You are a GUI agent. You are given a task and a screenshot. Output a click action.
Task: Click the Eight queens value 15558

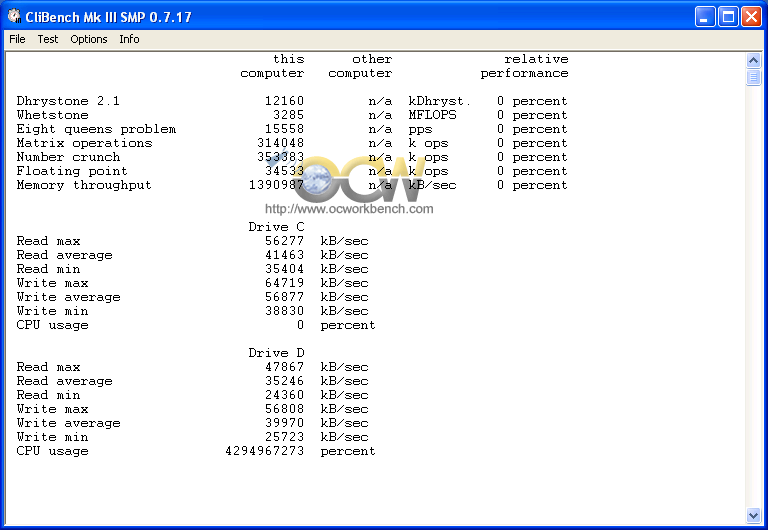pos(284,129)
